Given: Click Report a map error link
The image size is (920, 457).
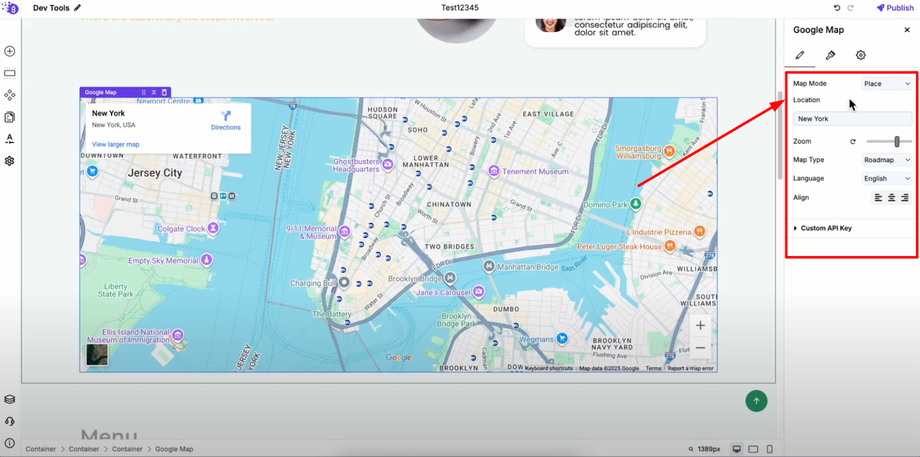Looking at the screenshot, I should pos(691,368).
